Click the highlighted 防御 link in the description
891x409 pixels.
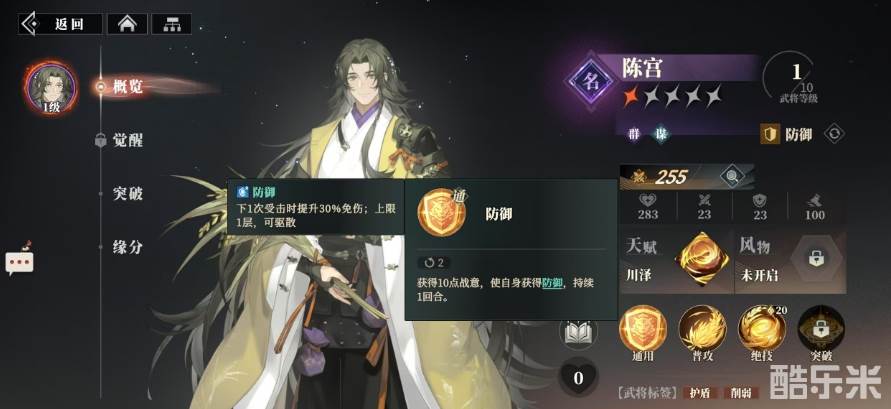(x=552, y=283)
